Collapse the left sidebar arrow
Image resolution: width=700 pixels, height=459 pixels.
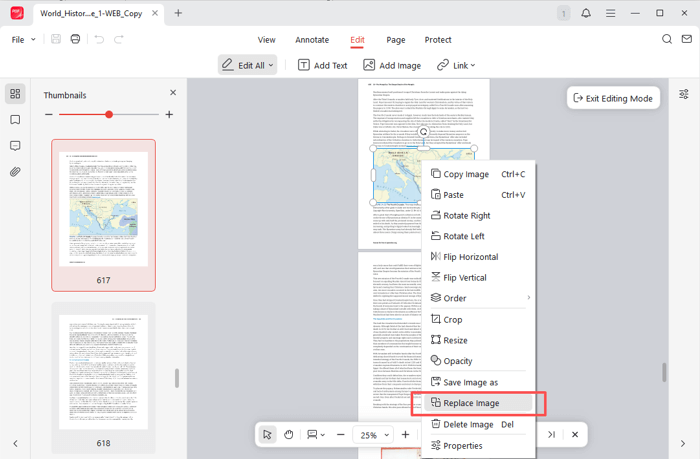click(x=16, y=443)
